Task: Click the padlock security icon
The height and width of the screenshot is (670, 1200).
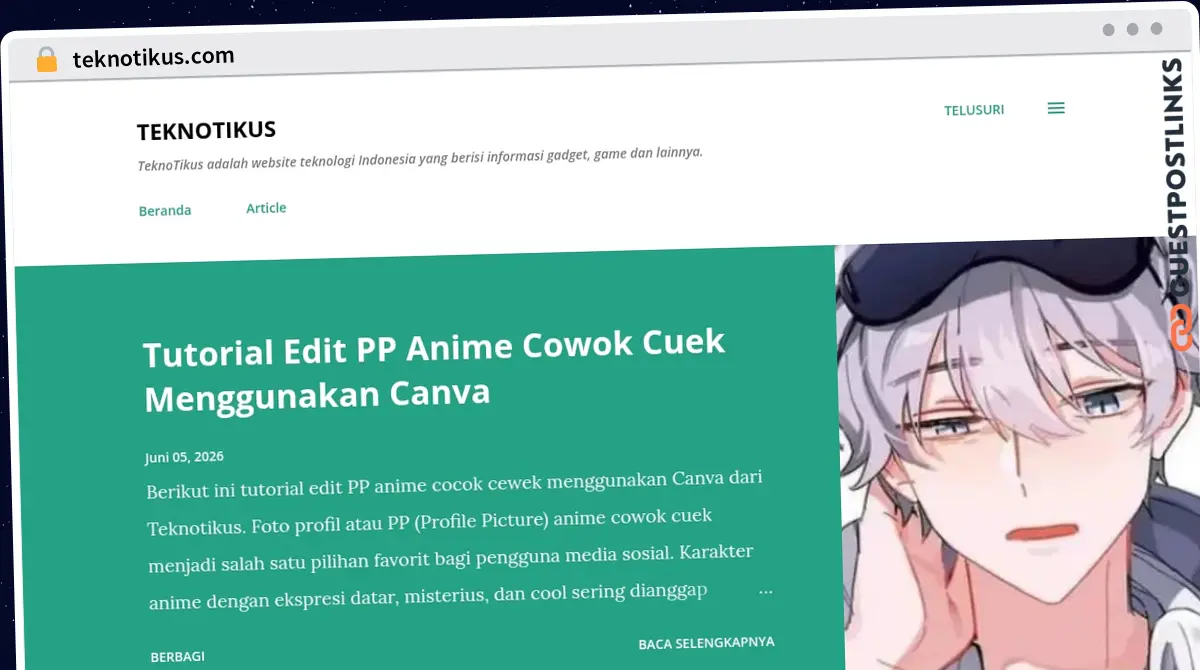Action: (46, 60)
